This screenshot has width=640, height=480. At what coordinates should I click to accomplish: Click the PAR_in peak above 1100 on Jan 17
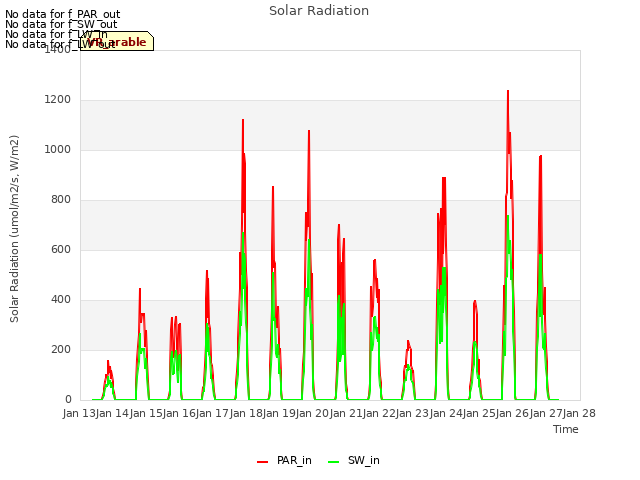(x=243, y=120)
